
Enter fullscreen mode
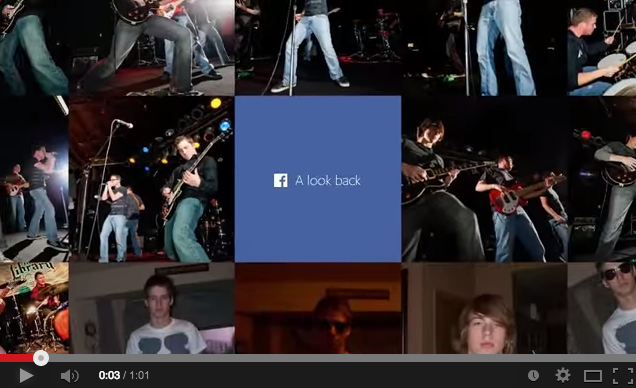pos(623,375)
